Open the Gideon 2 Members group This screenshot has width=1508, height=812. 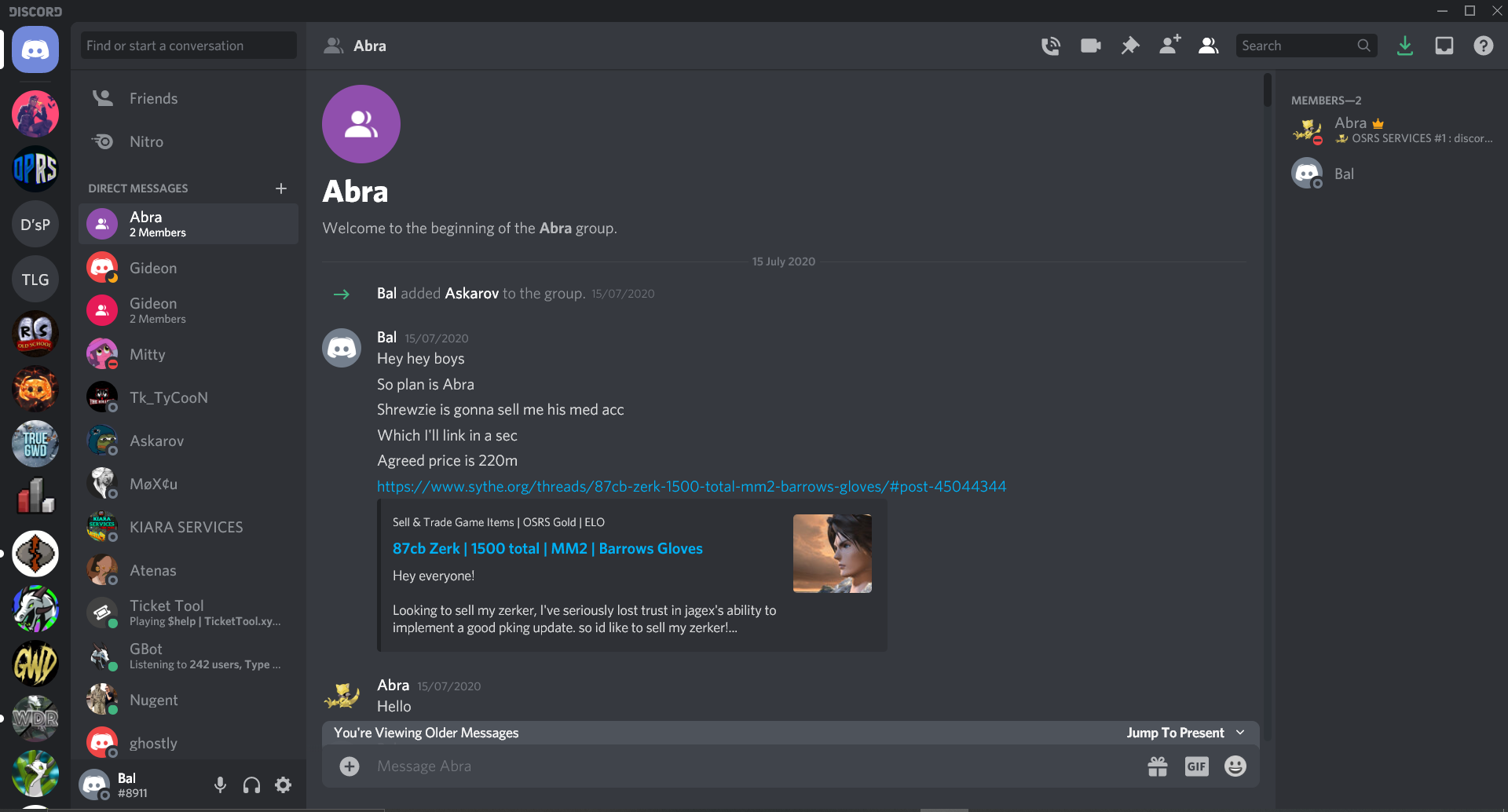188,310
